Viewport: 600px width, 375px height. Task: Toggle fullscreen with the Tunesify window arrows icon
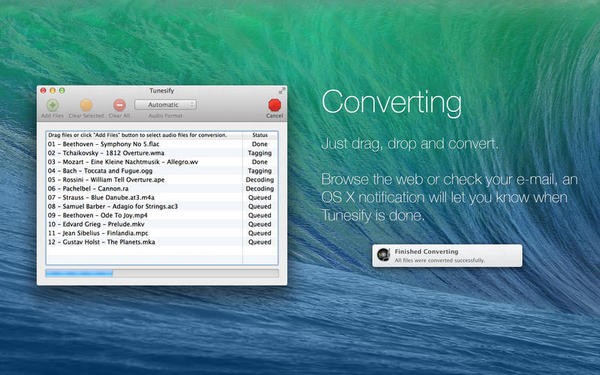pyautogui.click(x=282, y=91)
